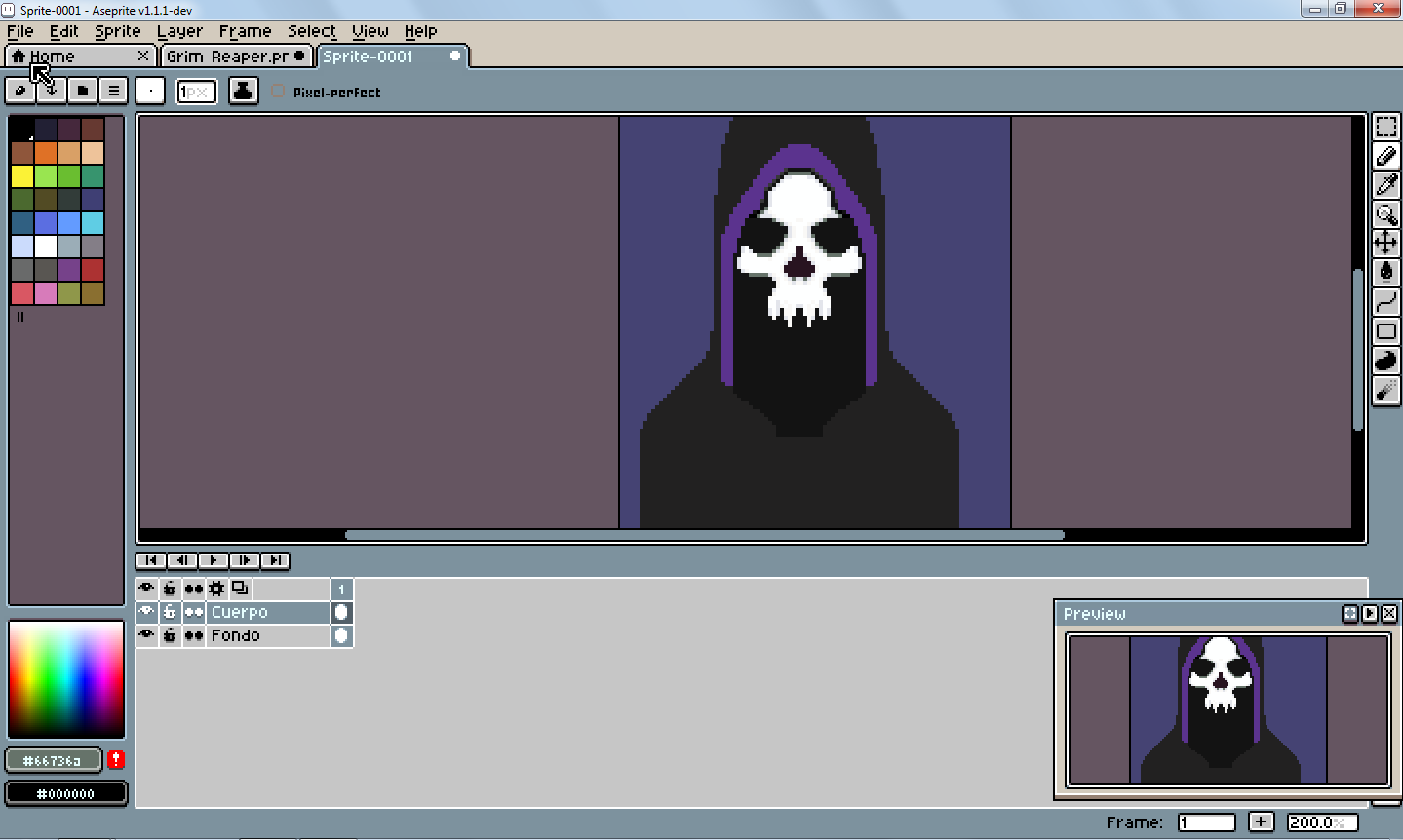Screen dimensions: 1403x840
Task: Pick the yellow palette swatch
Action: 21,175
